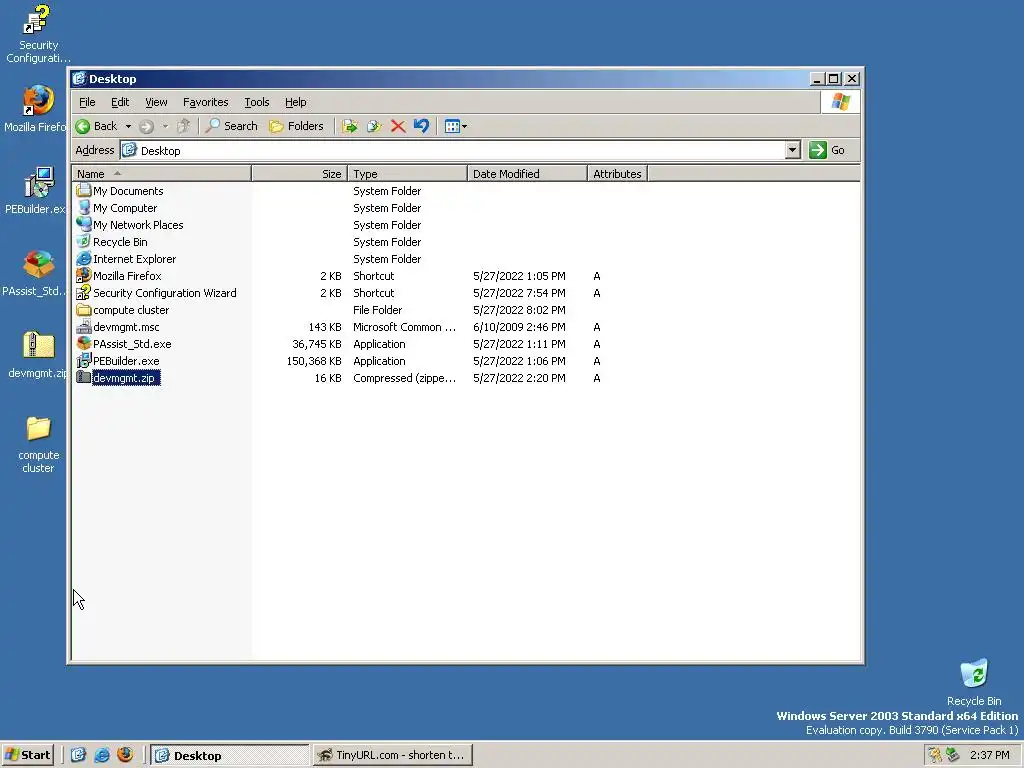The height and width of the screenshot is (768, 1024).
Task: Select Internet Explorer icon in file list
Action: (x=84, y=259)
